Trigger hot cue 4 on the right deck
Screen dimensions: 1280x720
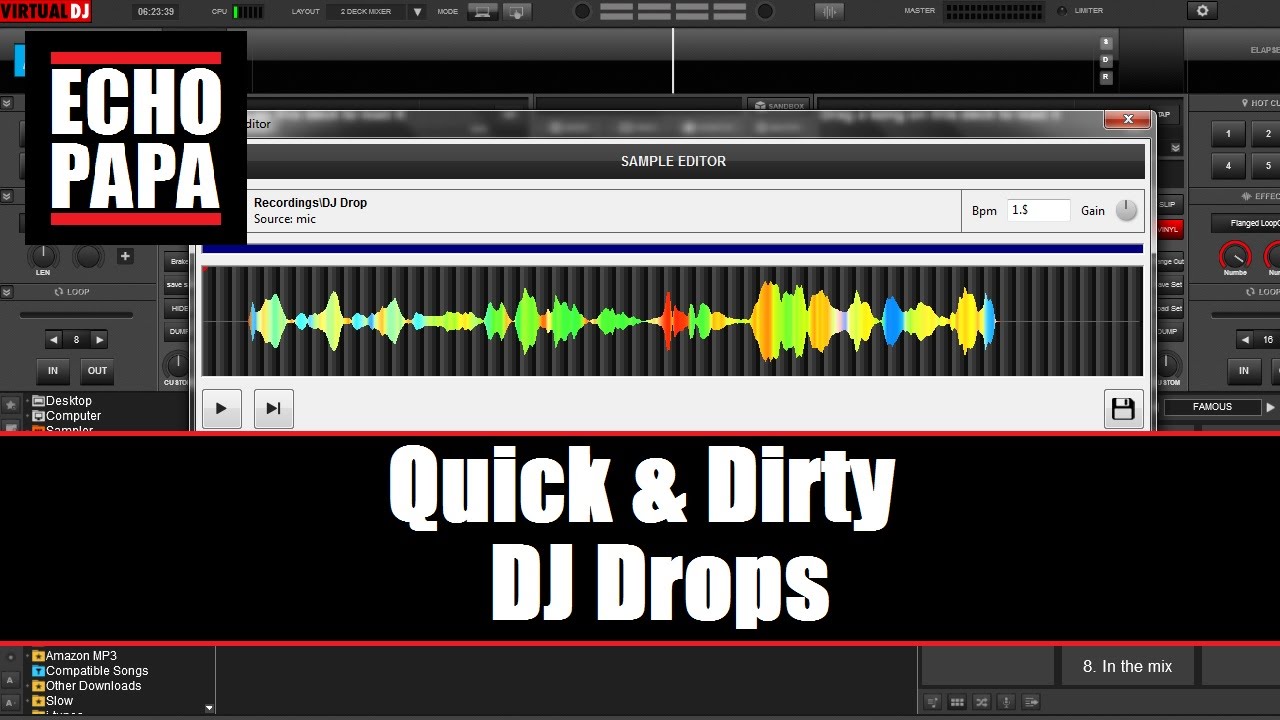click(x=1228, y=166)
